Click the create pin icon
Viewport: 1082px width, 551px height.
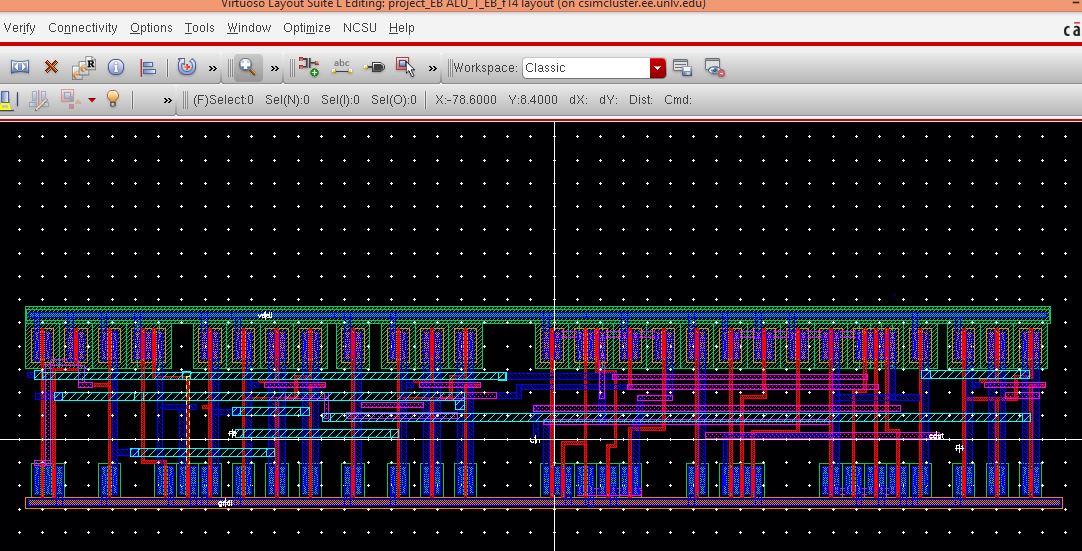[x=374, y=68]
